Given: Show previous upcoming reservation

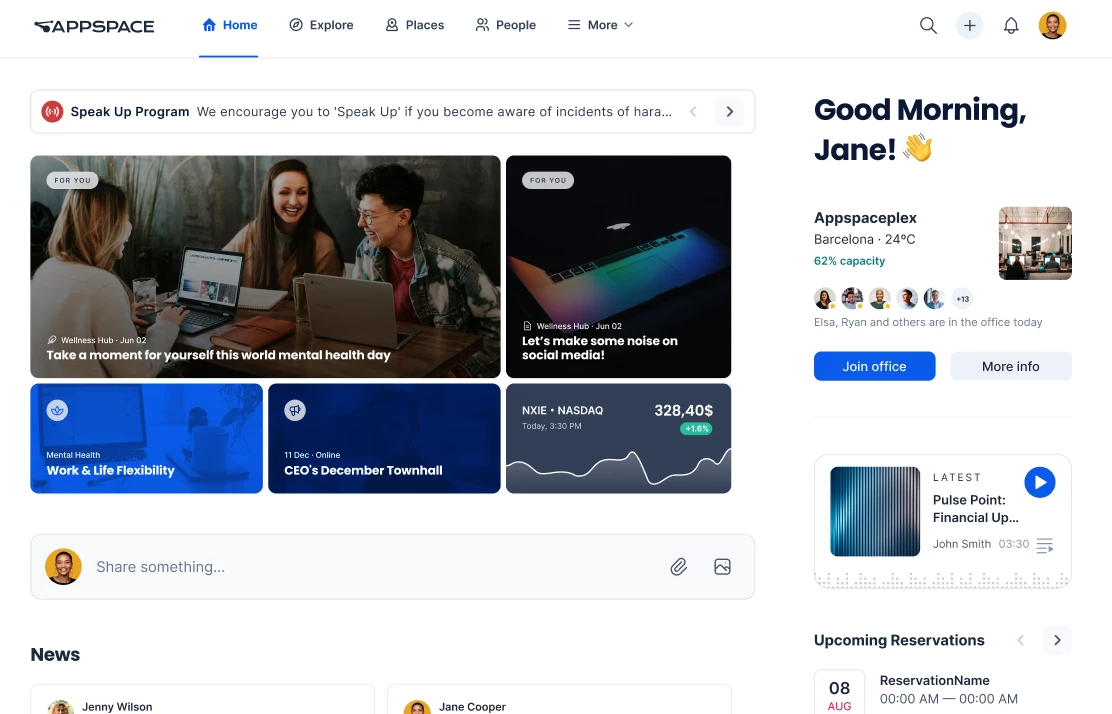Looking at the screenshot, I should coord(1021,640).
